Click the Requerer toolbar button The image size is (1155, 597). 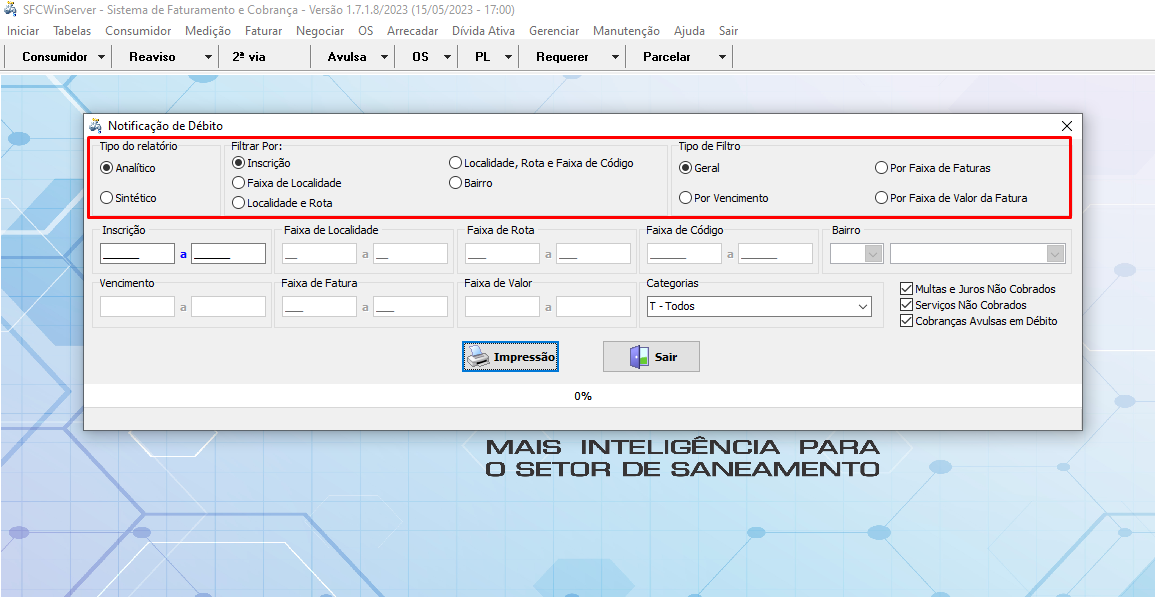(x=562, y=57)
